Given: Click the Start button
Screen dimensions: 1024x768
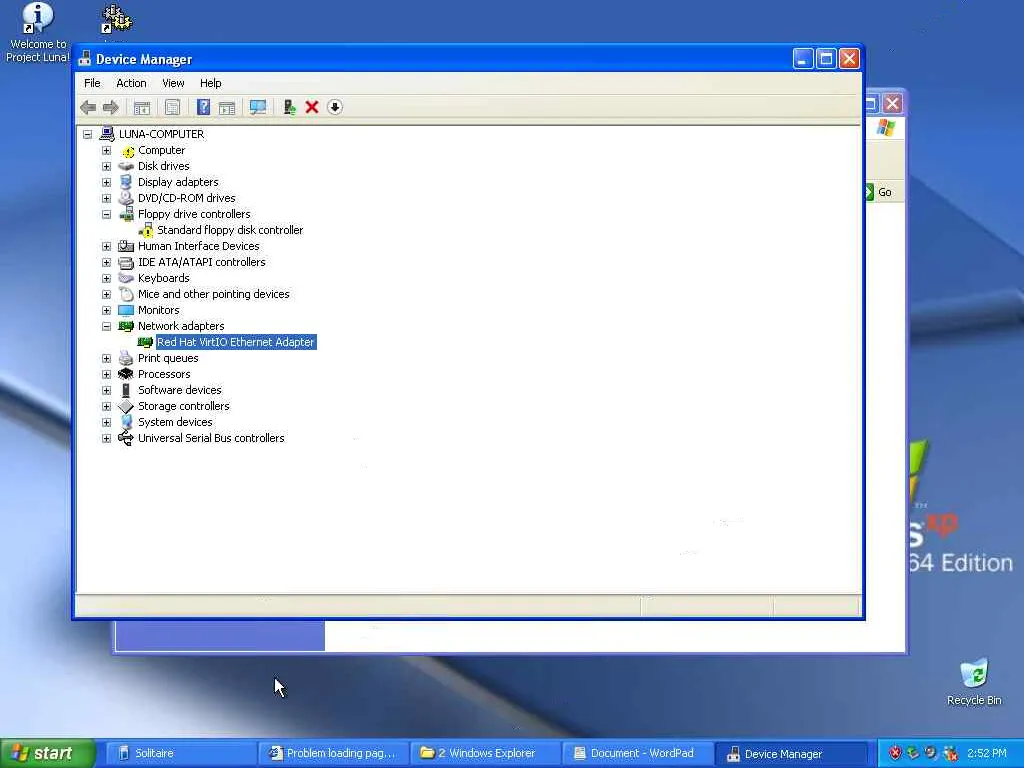Looking at the screenshot, I should [47, 753].
